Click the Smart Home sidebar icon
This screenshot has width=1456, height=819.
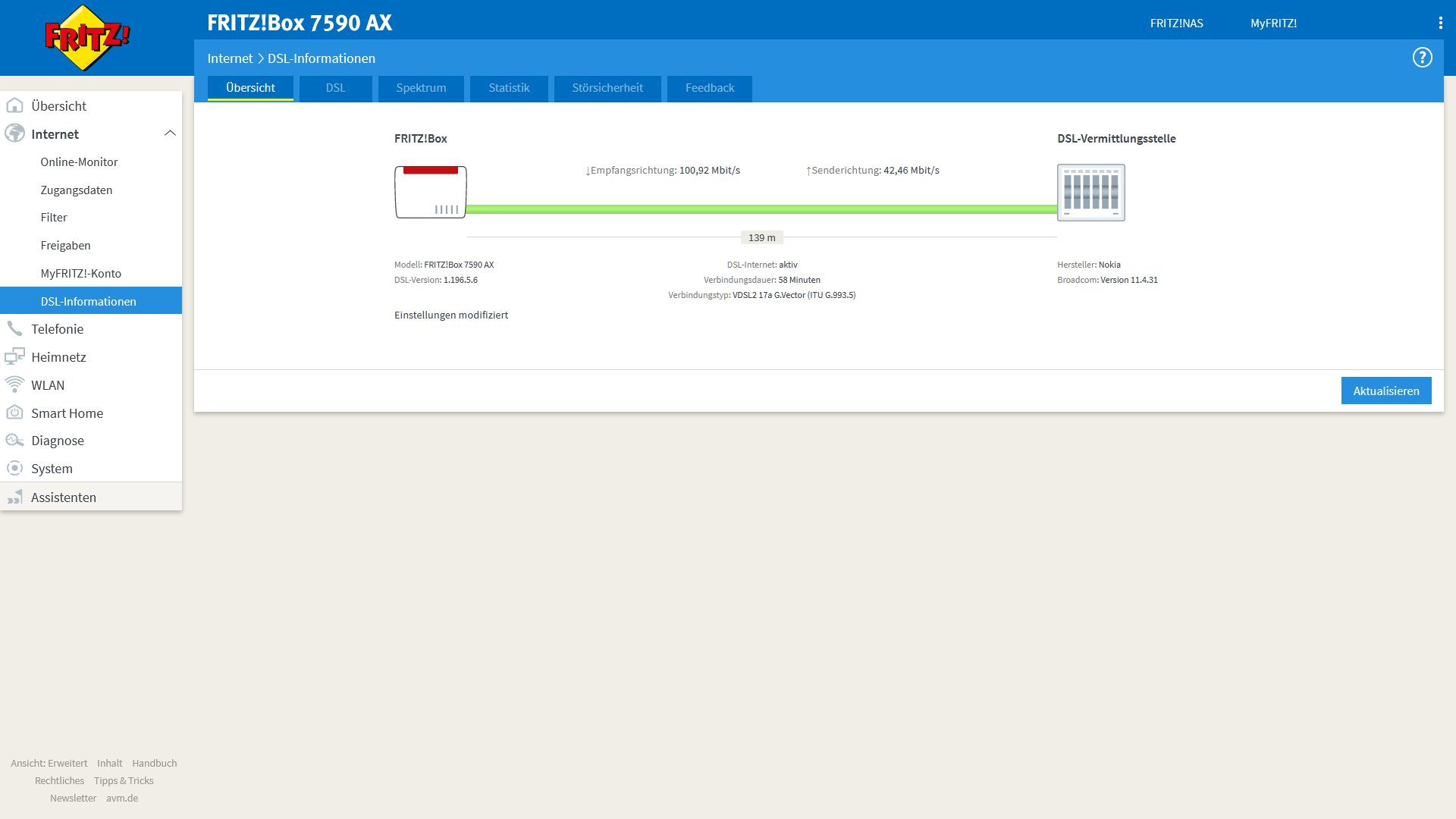(14, 413)
